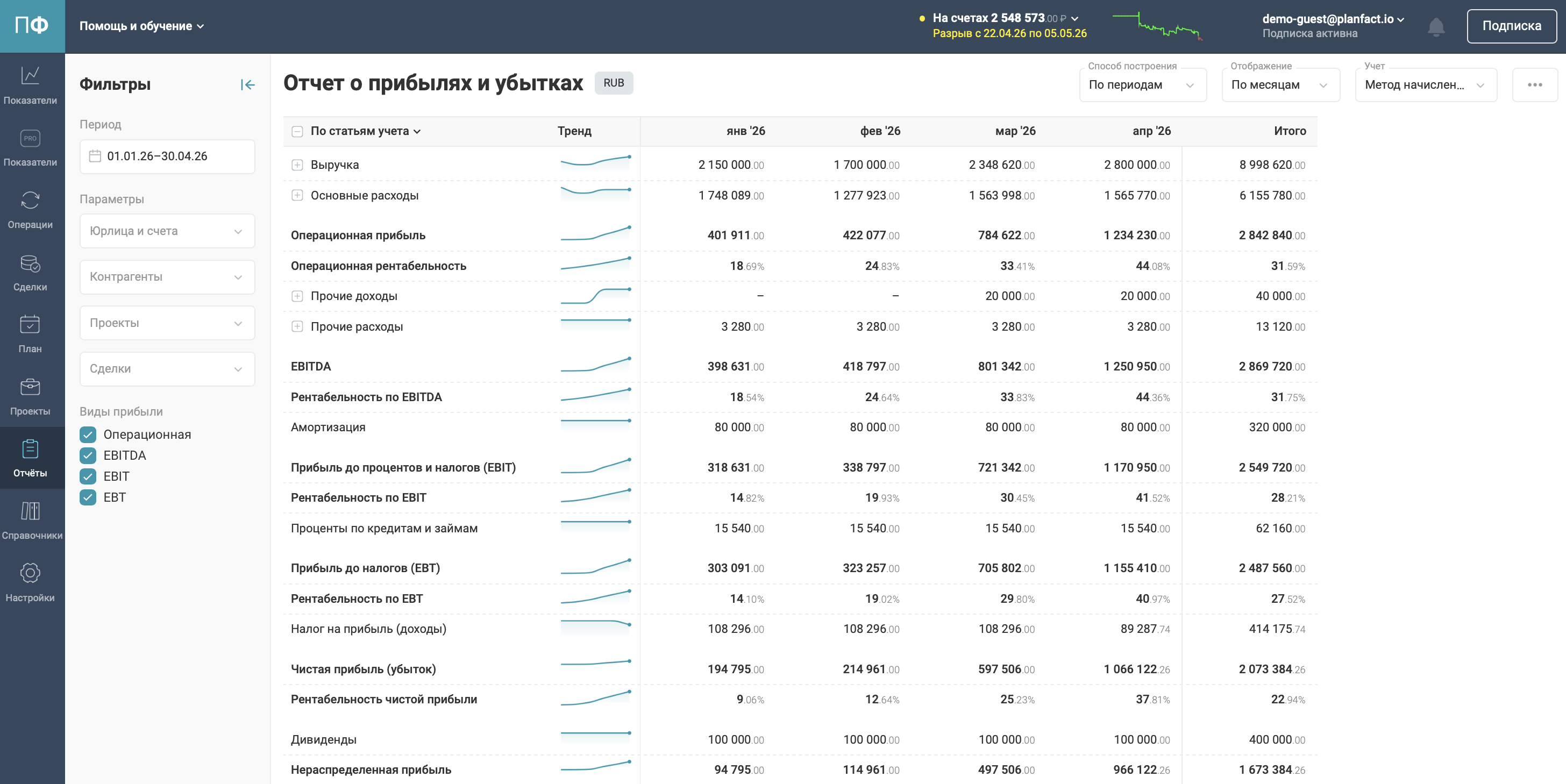Screen dimensions: 1566x784
Task: Open Помощь и обучение menu
Action: [x=141, y=26]
